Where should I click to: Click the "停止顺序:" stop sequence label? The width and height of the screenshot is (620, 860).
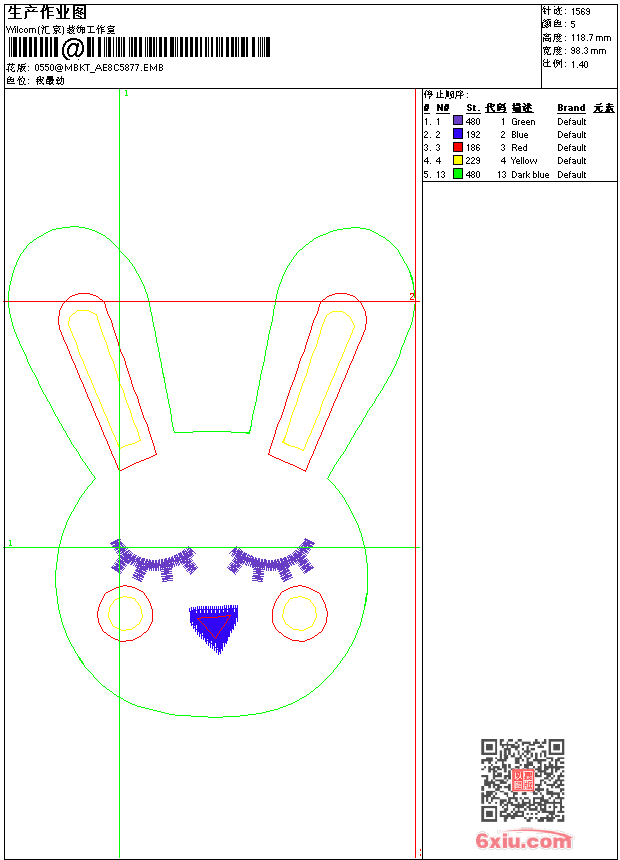446,94
